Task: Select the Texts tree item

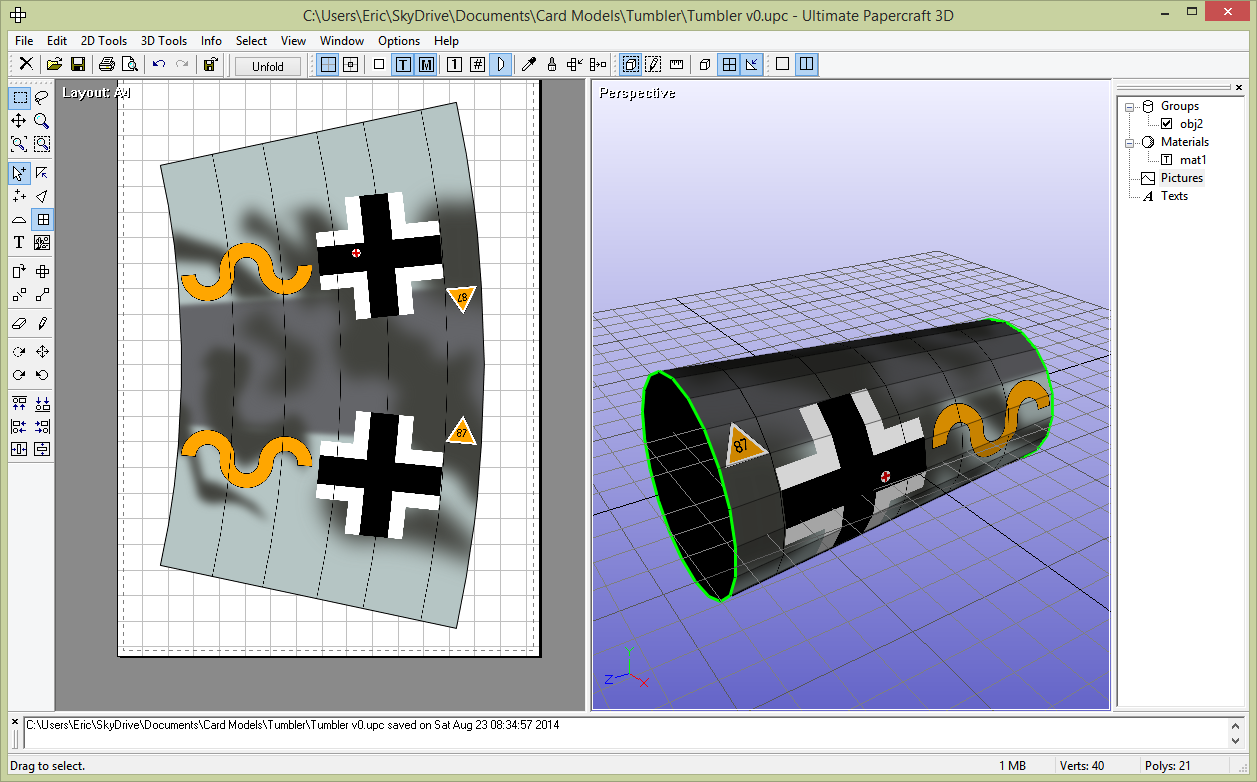Action: pyautogui.click(x=1174, y=196)
